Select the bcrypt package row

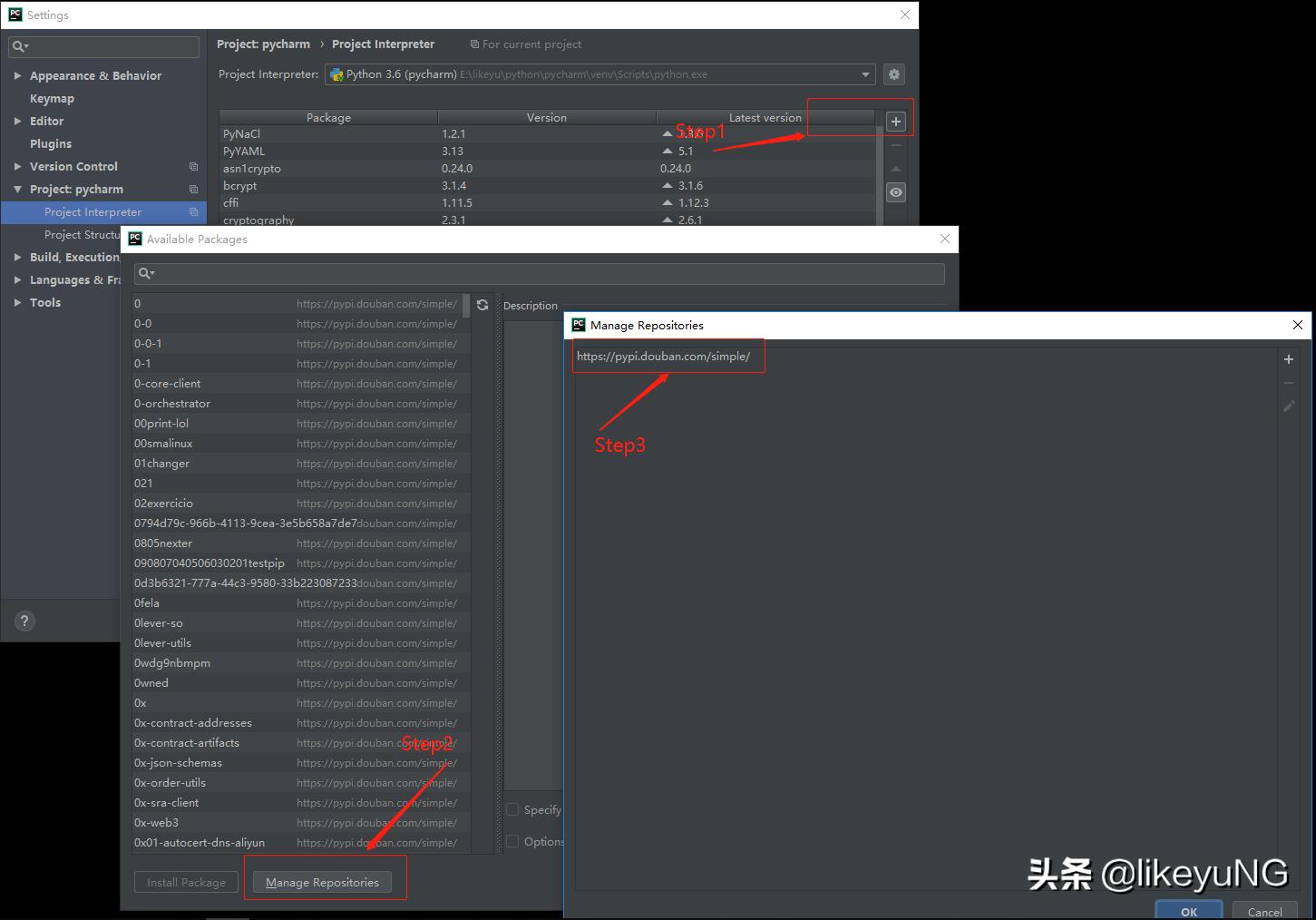[547, 185]
